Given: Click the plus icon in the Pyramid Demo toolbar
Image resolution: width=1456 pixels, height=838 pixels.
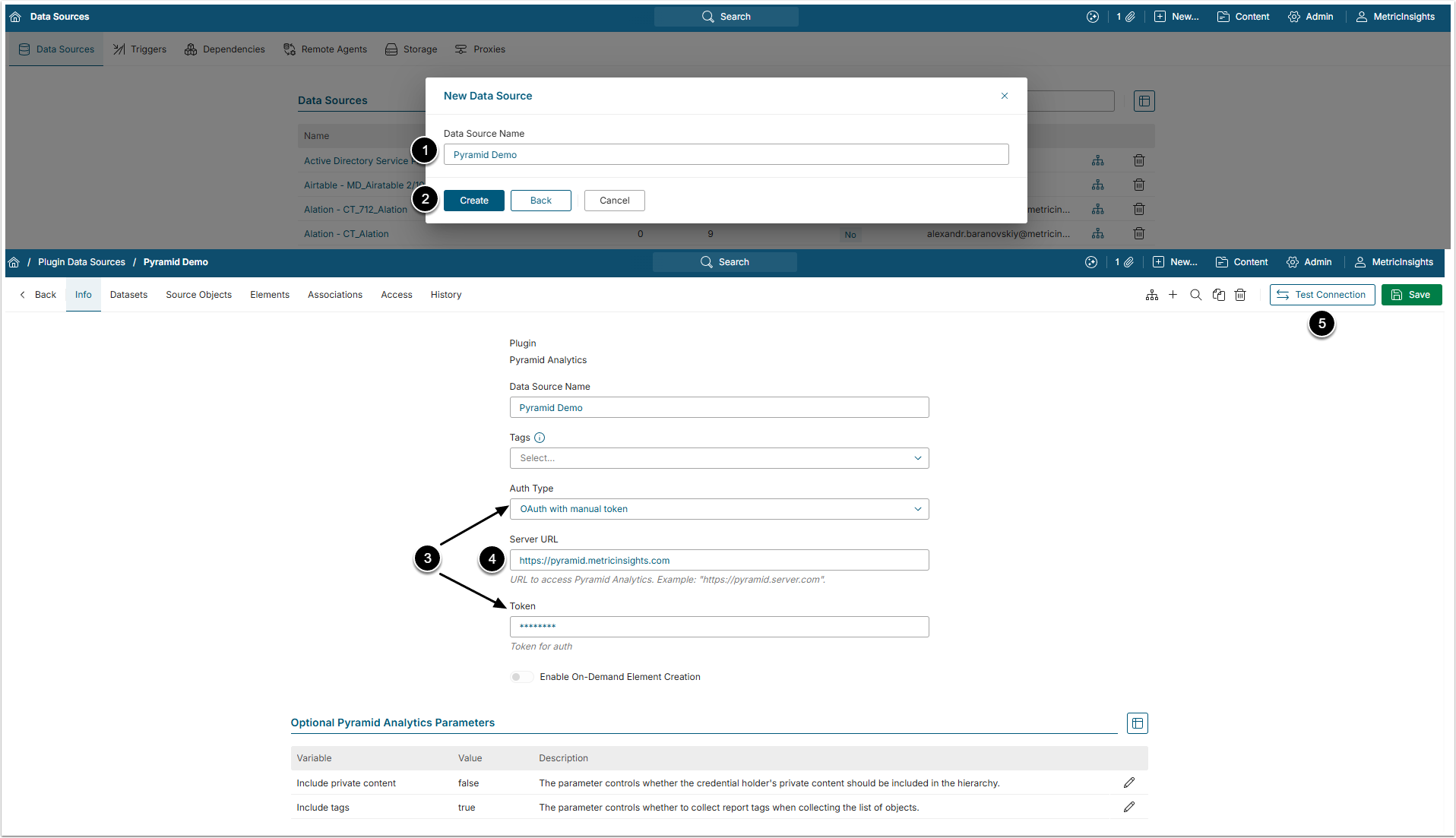Looking at the screenshot, I should [x=1173, y=295].
